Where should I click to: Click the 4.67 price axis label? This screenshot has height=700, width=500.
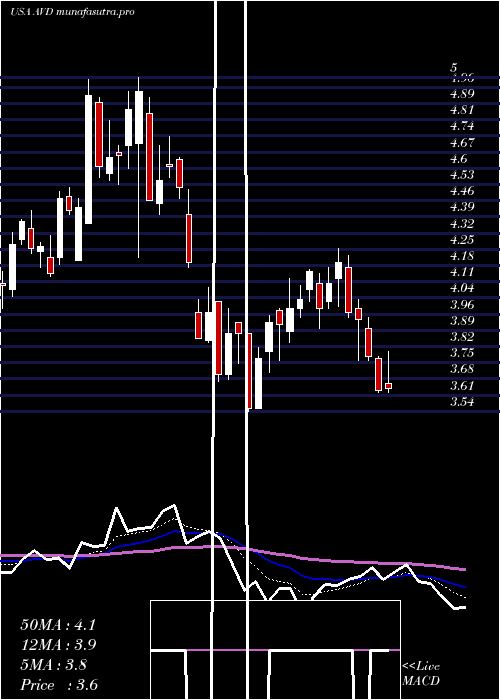(x=462, y=142)
